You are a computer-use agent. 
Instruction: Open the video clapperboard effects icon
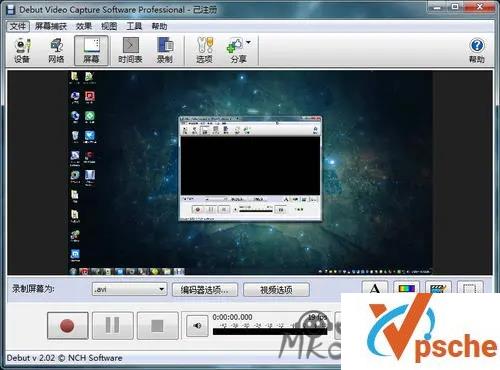438,288
